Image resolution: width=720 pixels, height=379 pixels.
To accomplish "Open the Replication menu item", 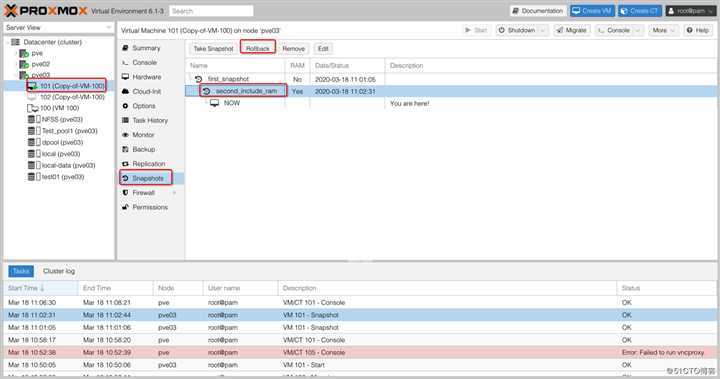I will click(151, 164).
